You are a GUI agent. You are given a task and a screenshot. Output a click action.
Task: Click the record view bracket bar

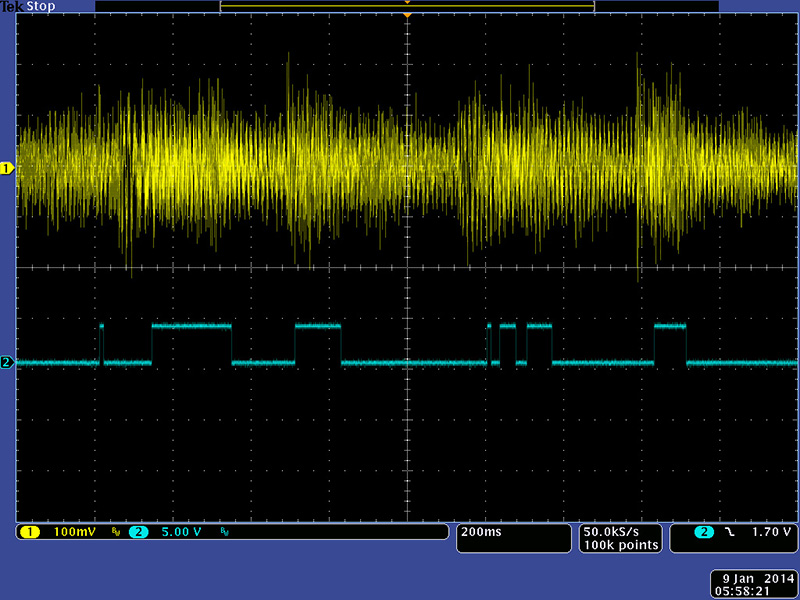pos(407,6)
